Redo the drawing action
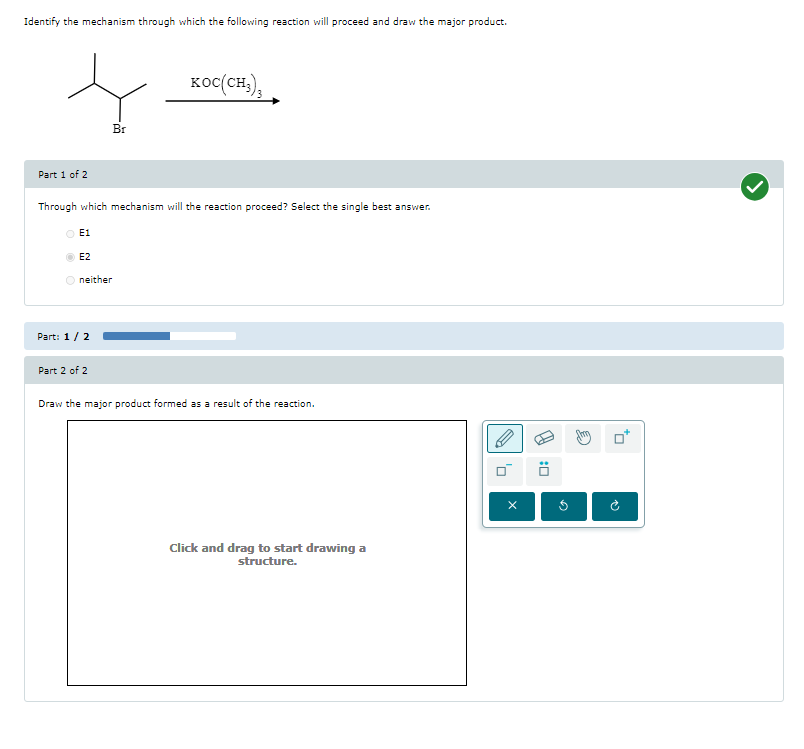Viewport: 804px width, 749px height. [614, 506]
